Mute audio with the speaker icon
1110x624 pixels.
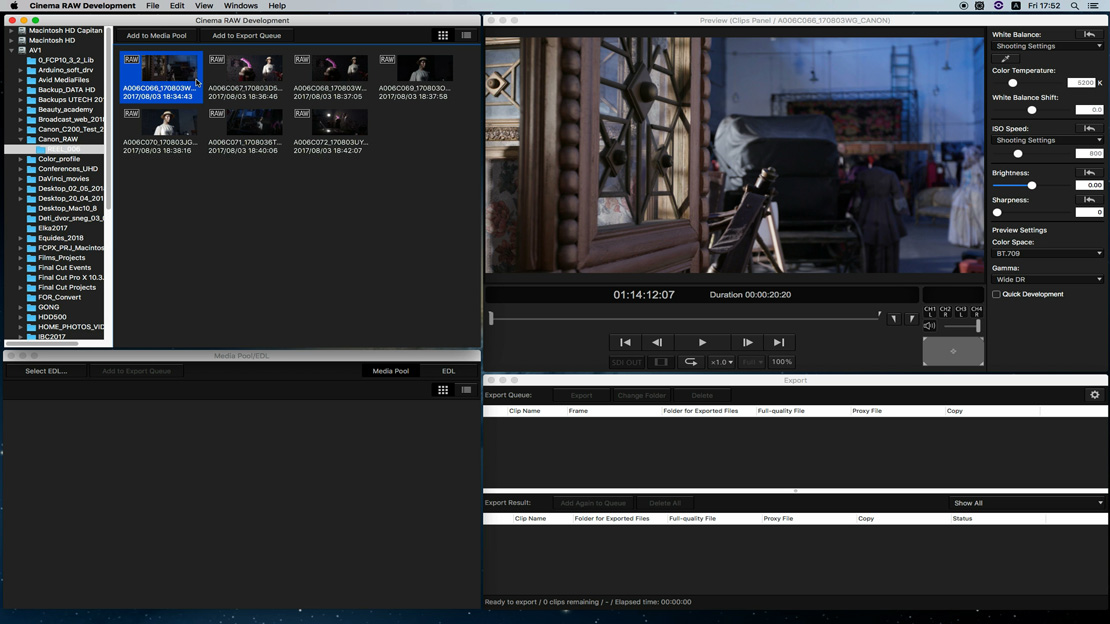tap(929, 326)
